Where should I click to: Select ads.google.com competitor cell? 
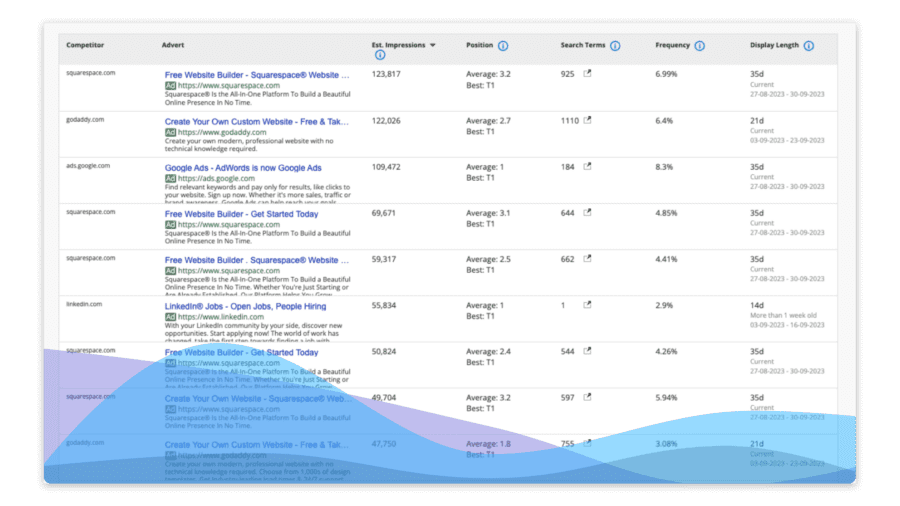point(88,166)
